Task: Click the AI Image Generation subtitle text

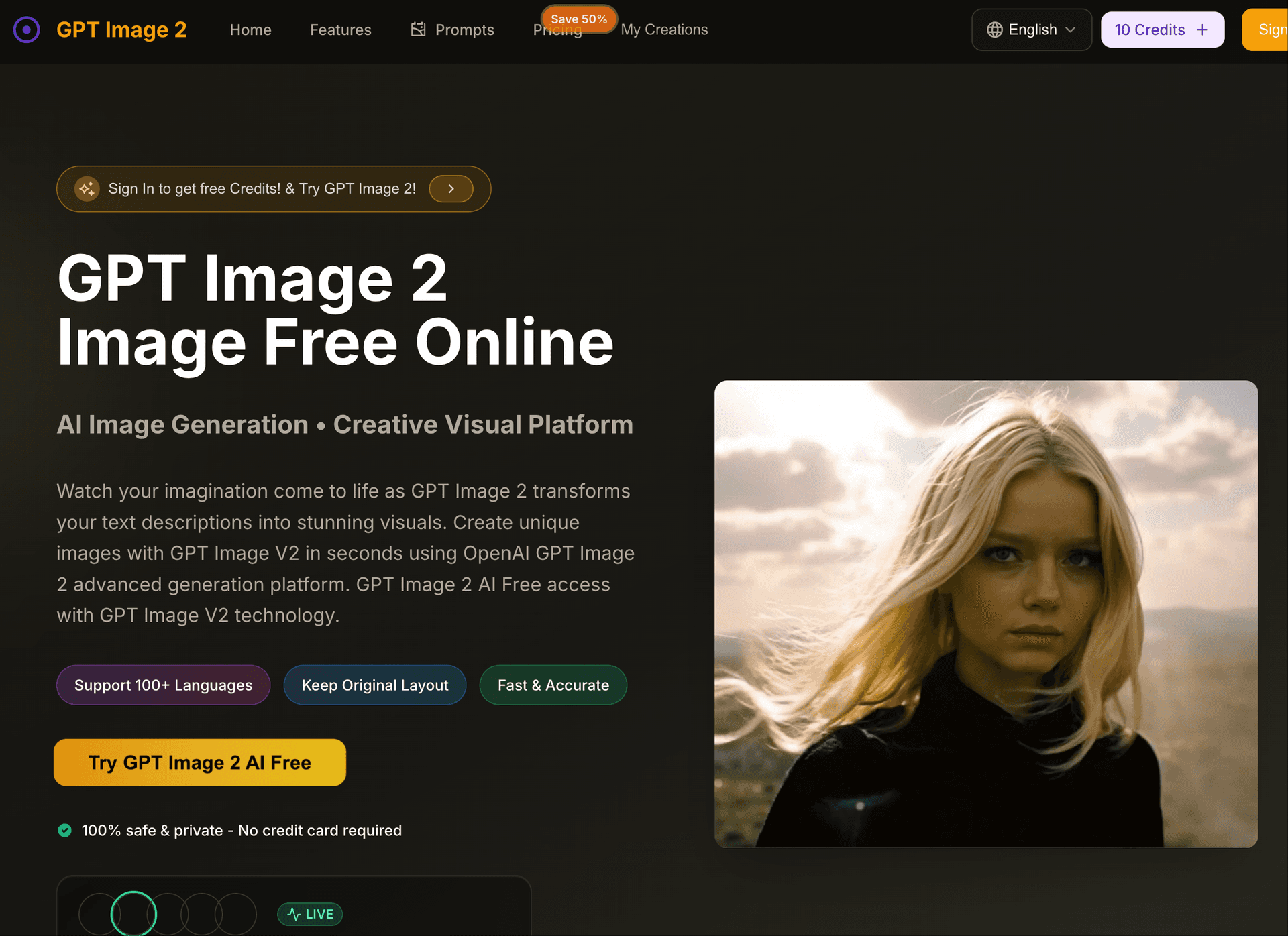Action: [345, 424]
